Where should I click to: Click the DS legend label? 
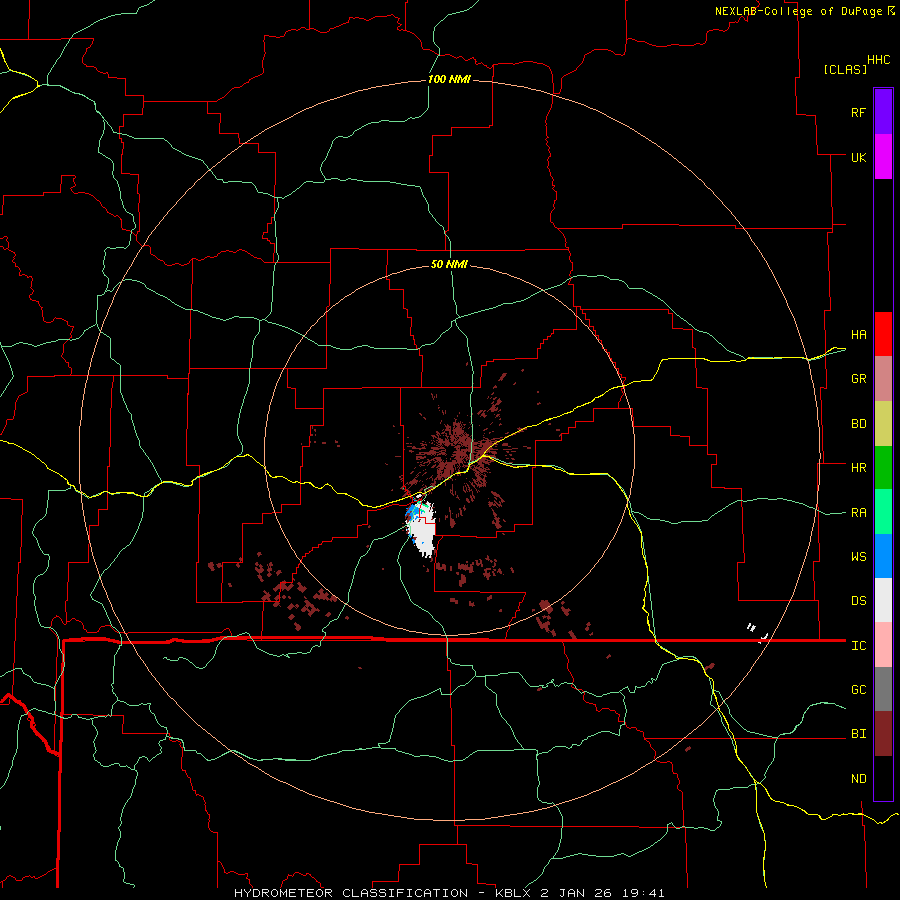pos(858,601)
